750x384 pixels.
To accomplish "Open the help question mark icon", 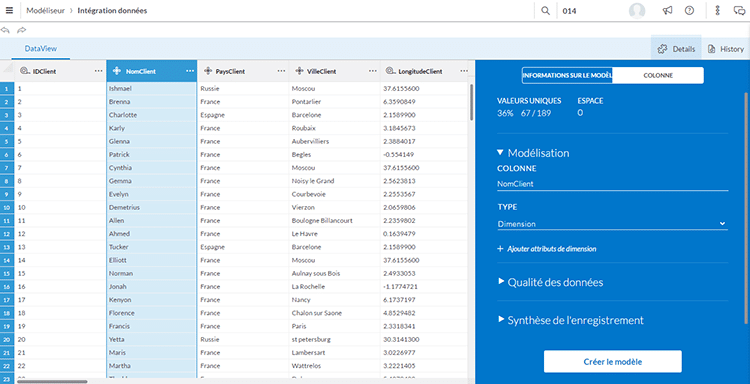I will coord(689,11).
